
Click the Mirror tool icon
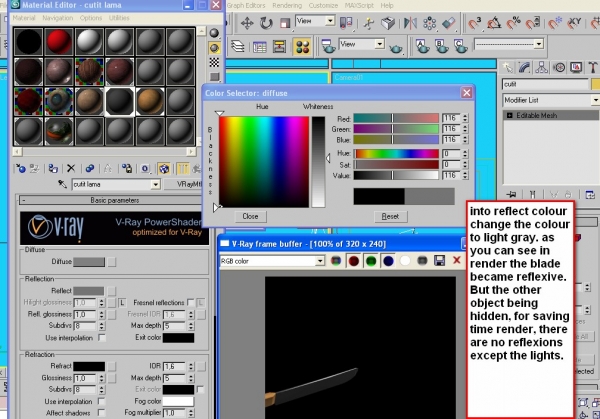tap(410, 23)
